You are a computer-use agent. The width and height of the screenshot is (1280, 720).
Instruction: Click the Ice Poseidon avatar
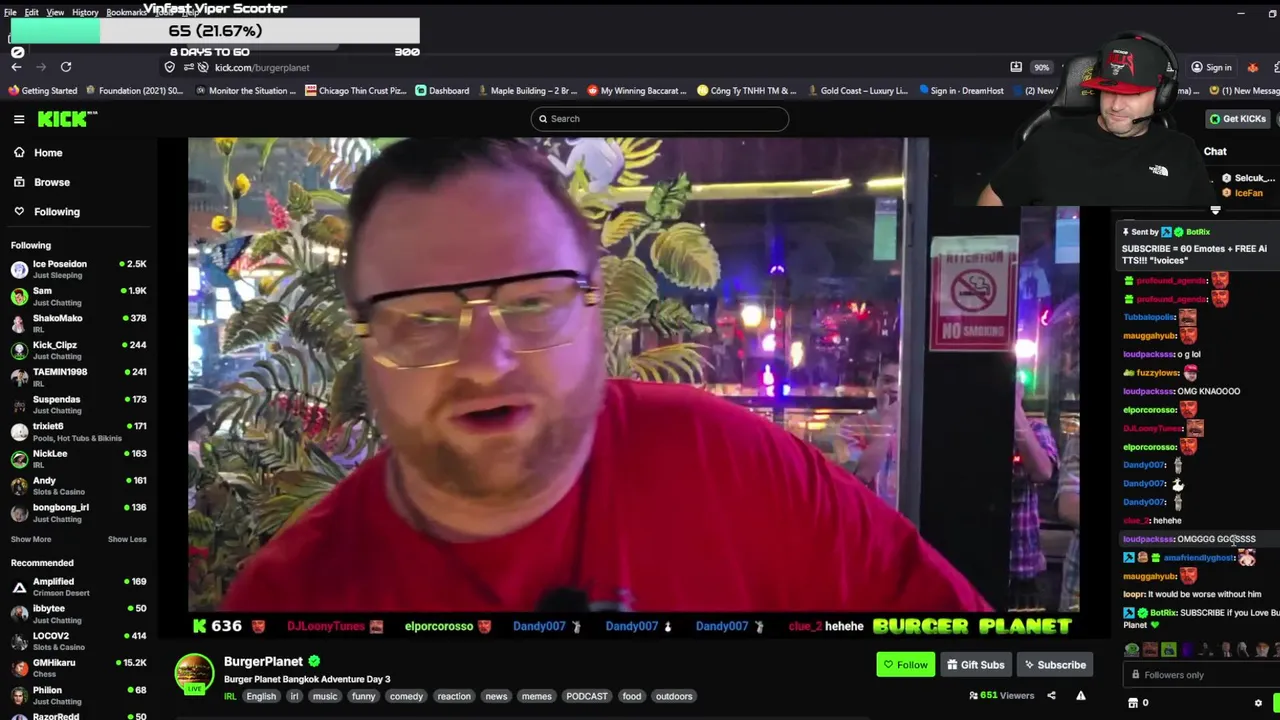(19, 269)
